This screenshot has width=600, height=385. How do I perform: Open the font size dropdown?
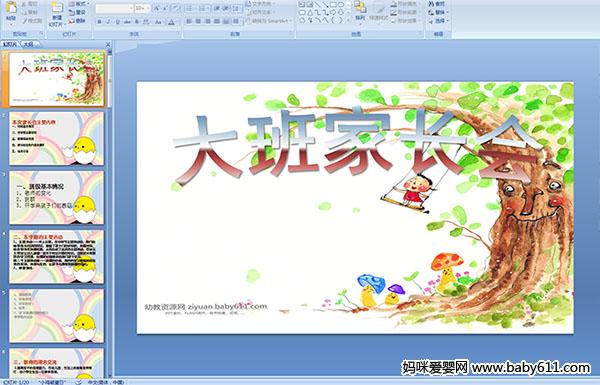point(148,8)
